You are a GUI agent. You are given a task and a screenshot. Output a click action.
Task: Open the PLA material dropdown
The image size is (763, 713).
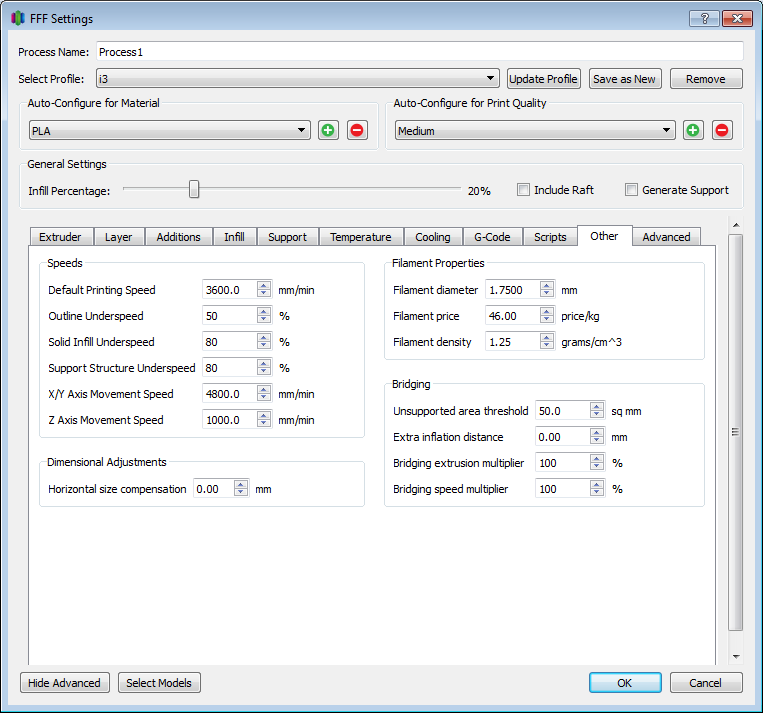(170, 130)
